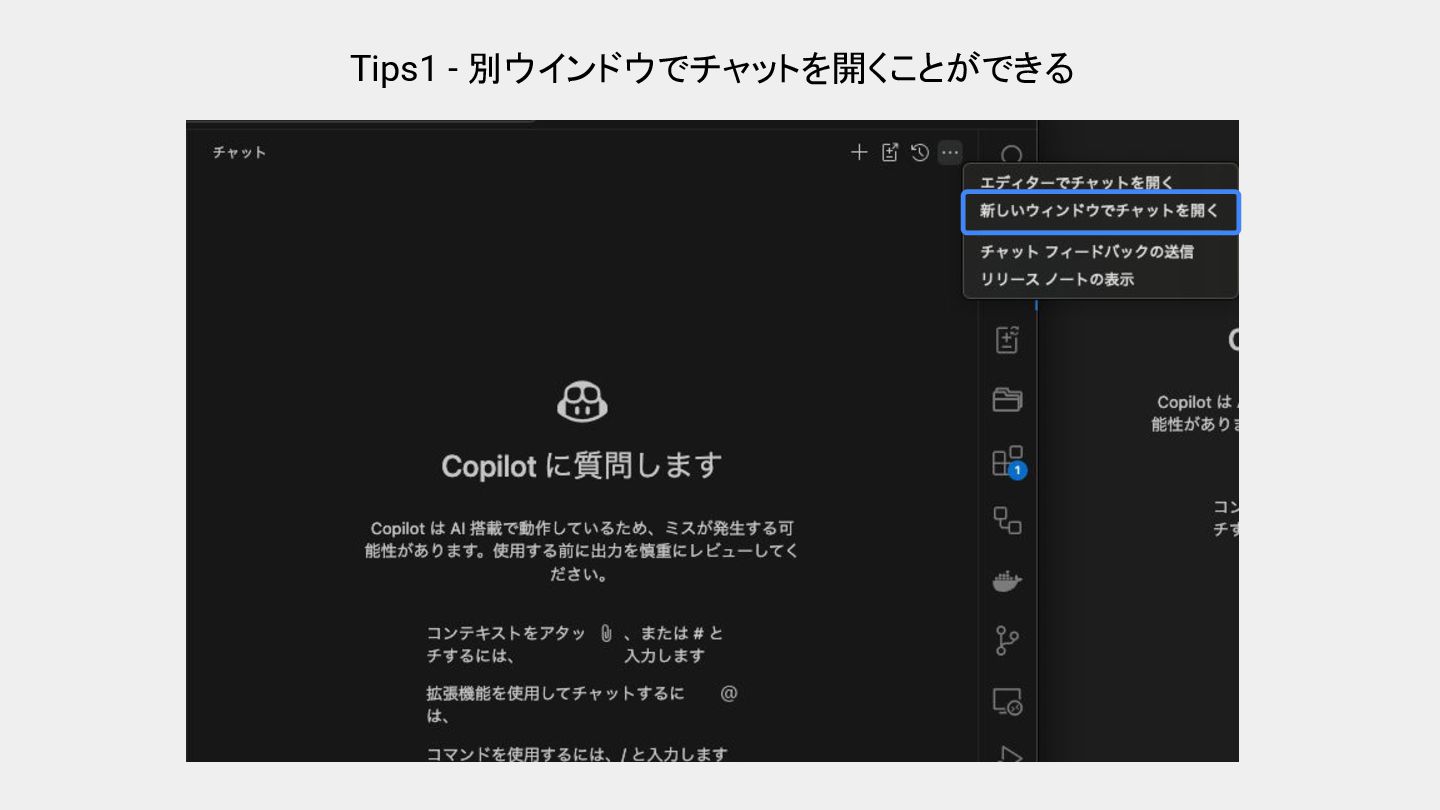Viewport: 1440px width, 810px height.
Task: Open the Source Control branch icon
Action: (x=1007, y=641)
